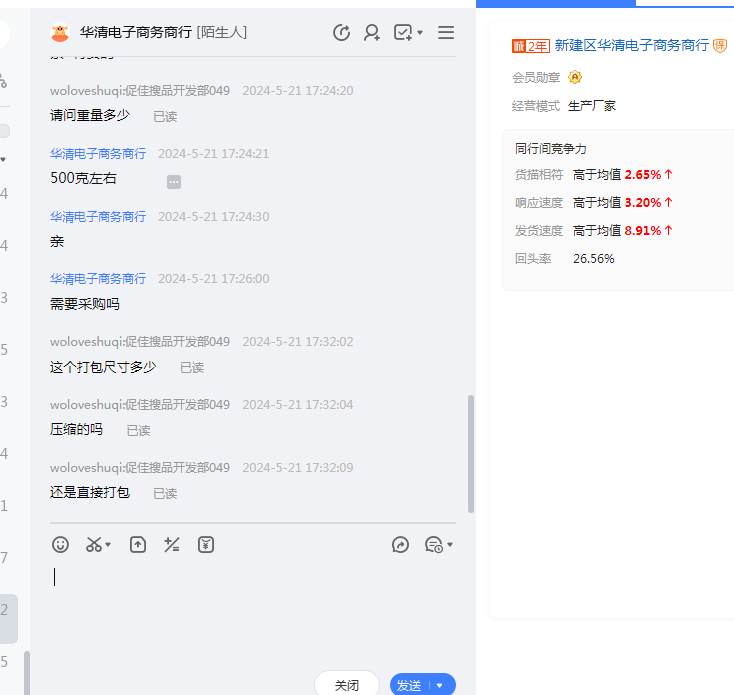Click the message 压缩的吗
Screen dimensions: 734x695
coord(76,429)
